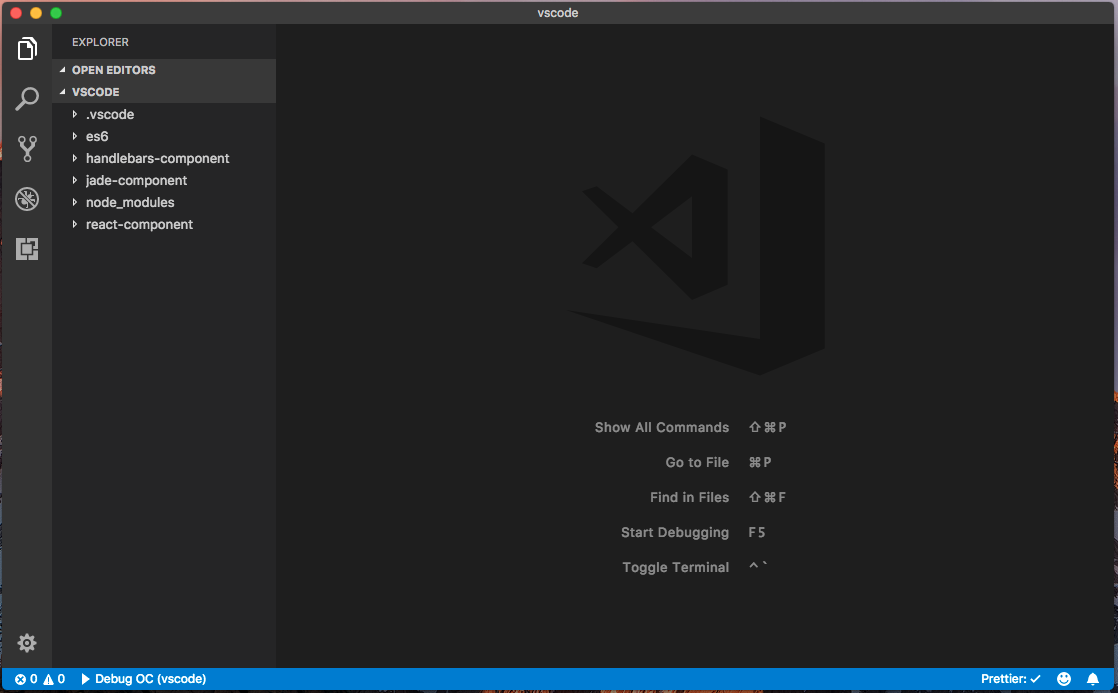This screenshot has height=693, width=1118.
Task: Select the node_modules folder name
Action: tap(130, 202)
